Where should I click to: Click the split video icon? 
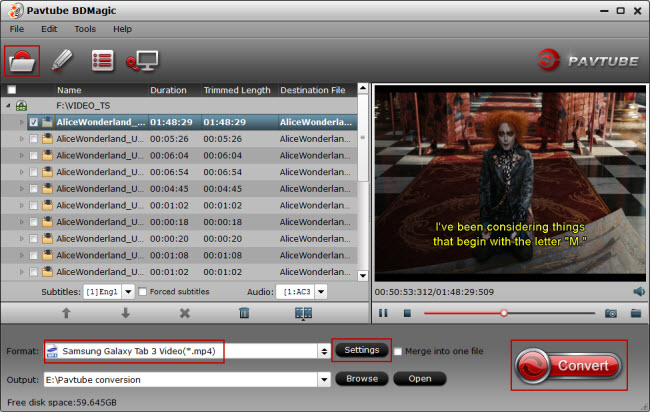coord(303,313)
